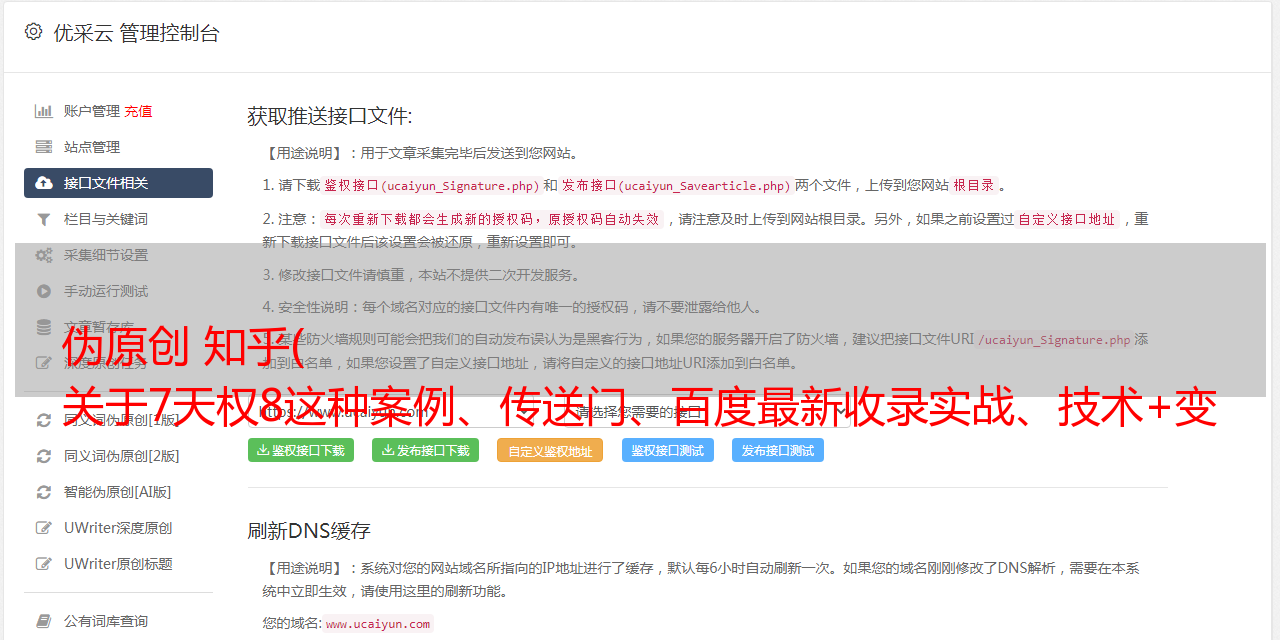Click the 优采云 管理控制台 title
Image resolution: width=1280 pixels, height=640 pixels.
tap(136, 33)
